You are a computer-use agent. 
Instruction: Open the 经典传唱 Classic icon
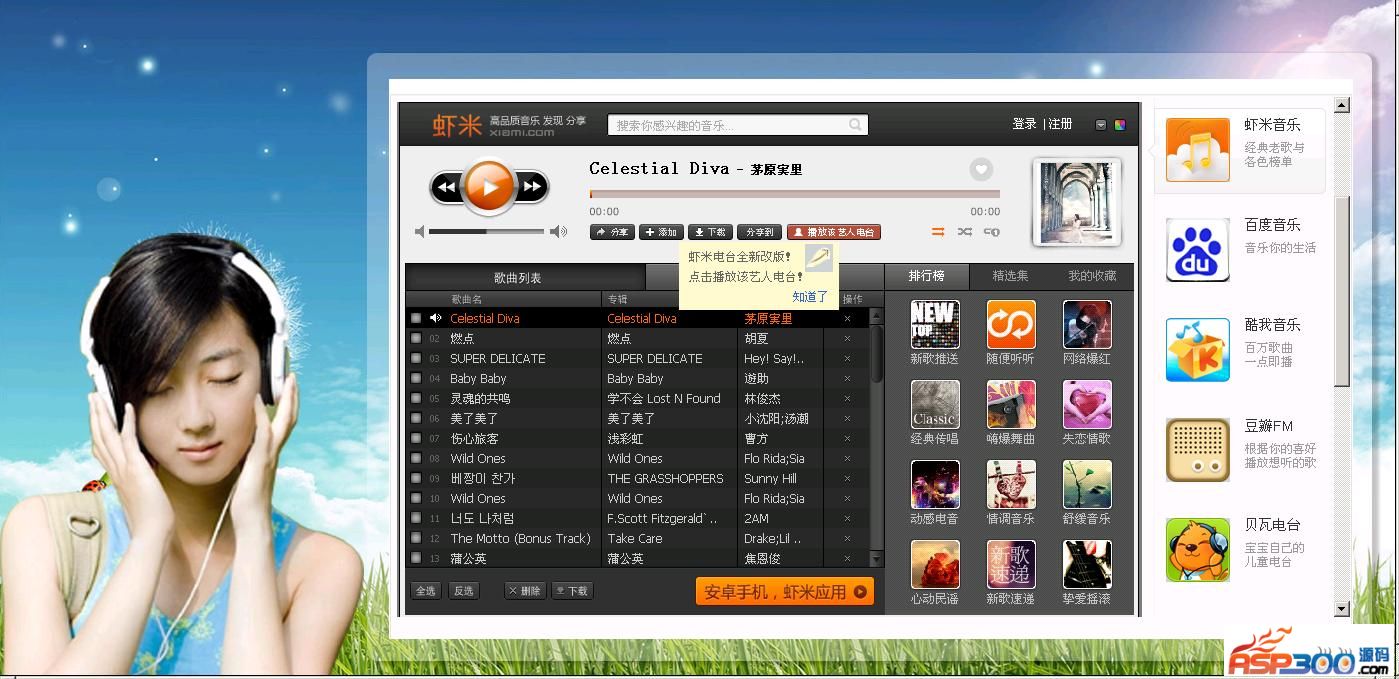point(935,404)
